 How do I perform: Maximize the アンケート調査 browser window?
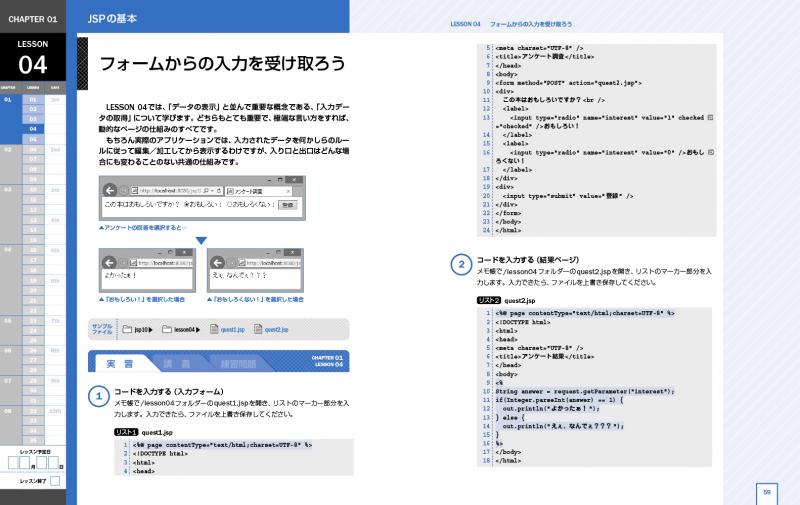280,180
